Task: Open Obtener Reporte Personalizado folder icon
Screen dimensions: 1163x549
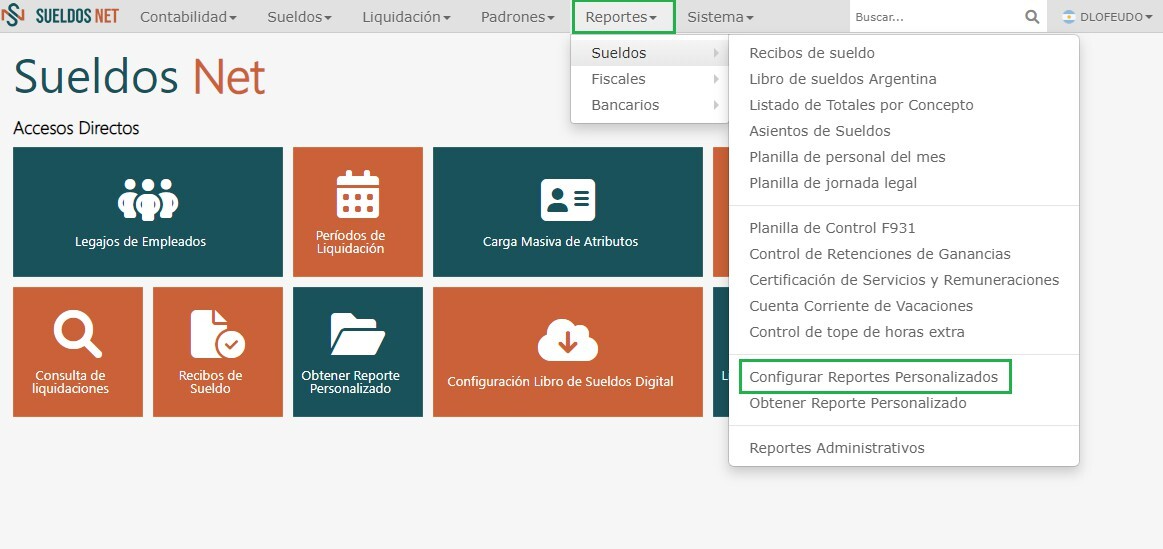Action: [x=358, y=334]
